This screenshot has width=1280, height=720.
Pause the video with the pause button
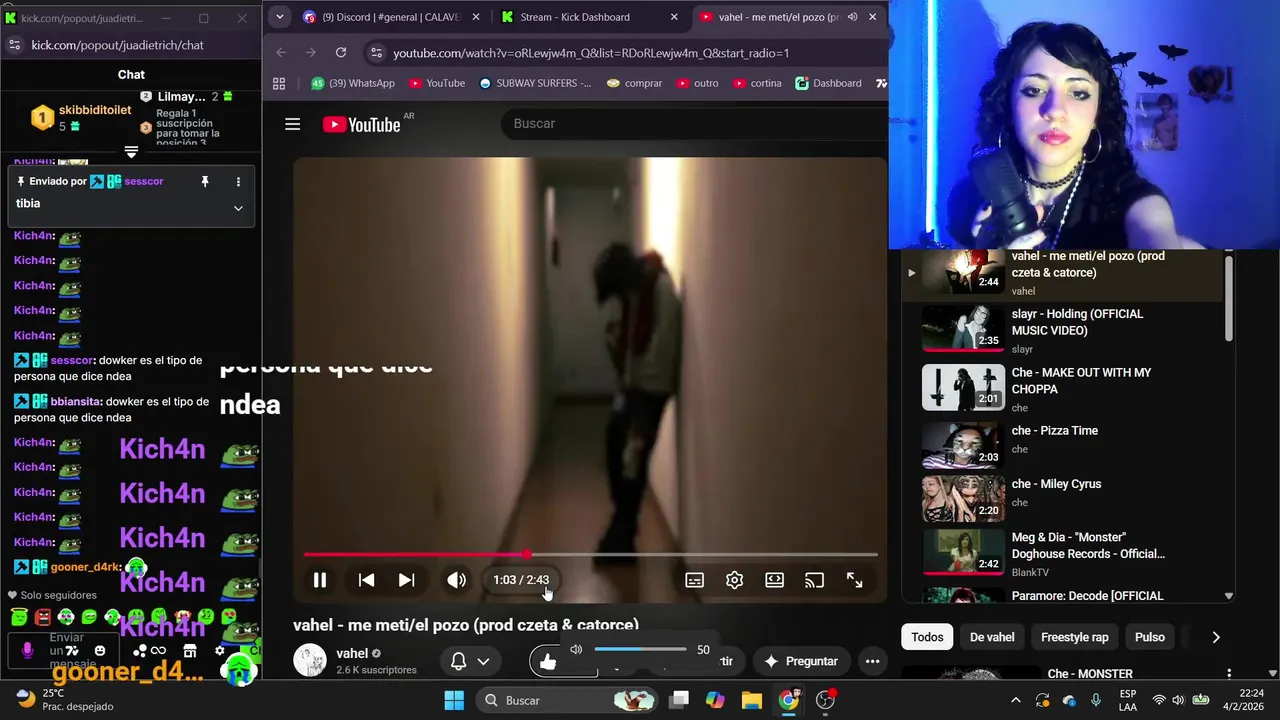(x=320, y=580)
